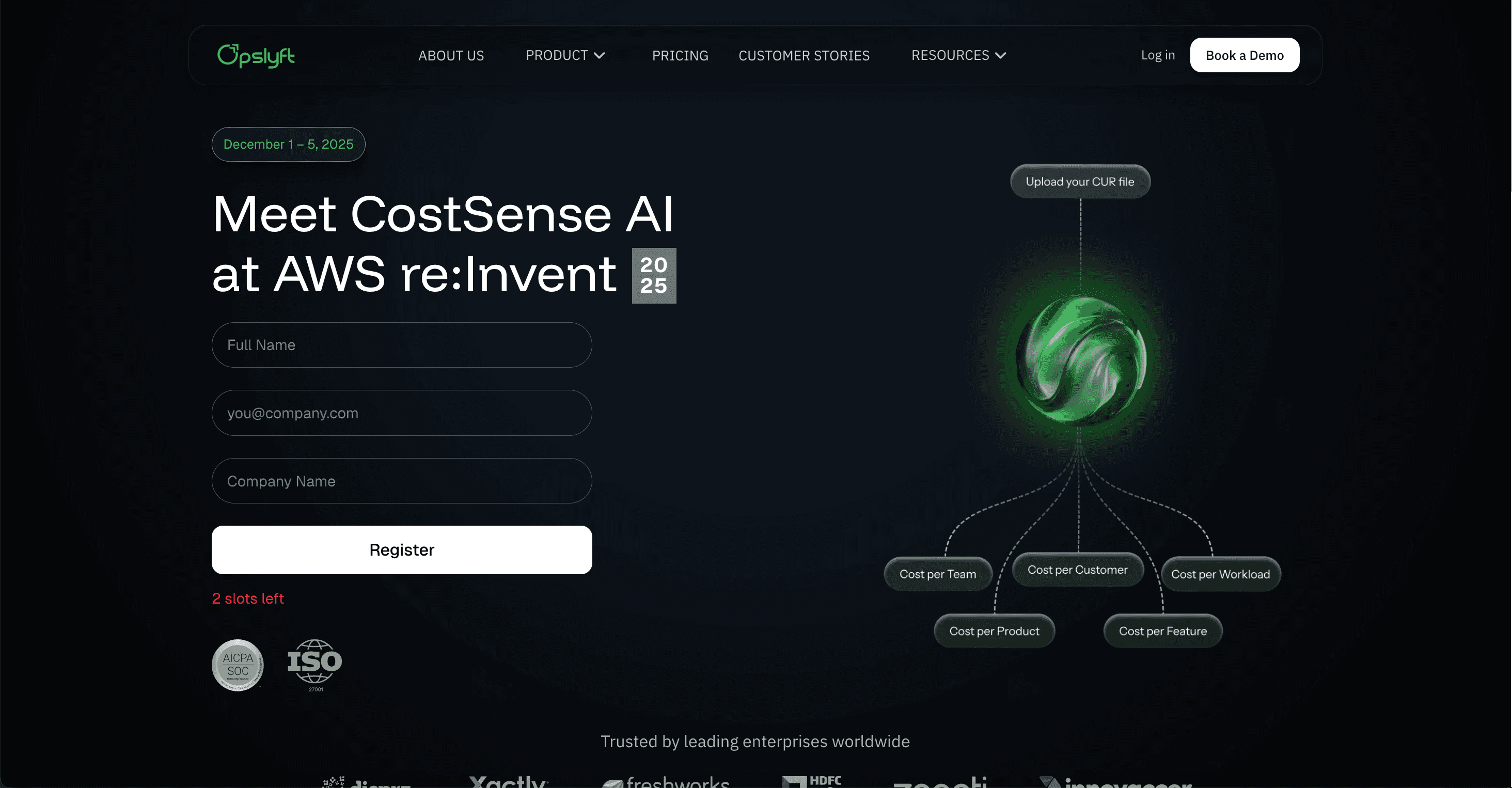The image size is (1512, 788).
Task: Focus the Full Name field
Action: point(401,345)
